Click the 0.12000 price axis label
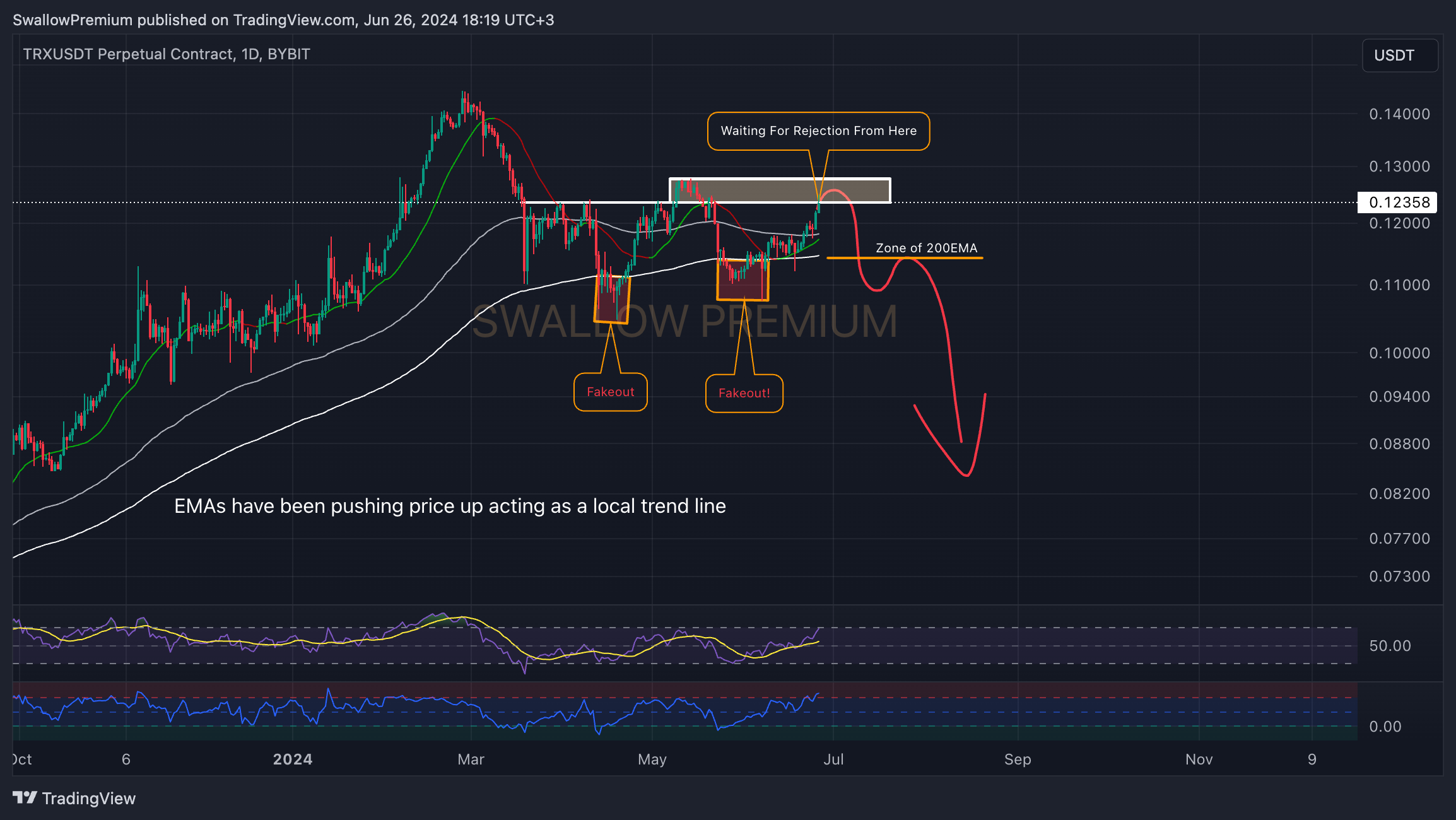This screenshot has height=820, width=1456. (1399, 223)
